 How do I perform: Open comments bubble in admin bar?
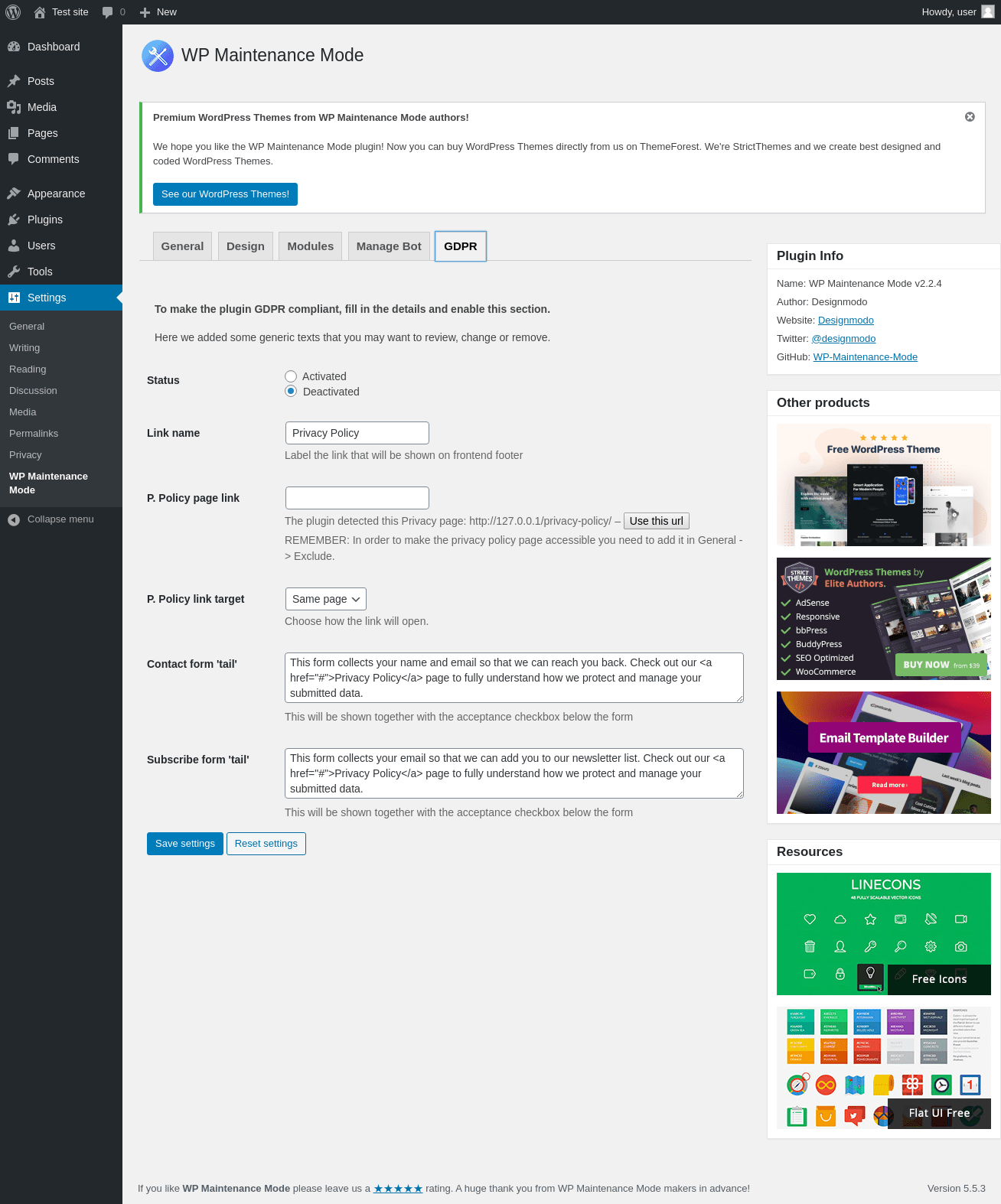[x=108, y=12]
